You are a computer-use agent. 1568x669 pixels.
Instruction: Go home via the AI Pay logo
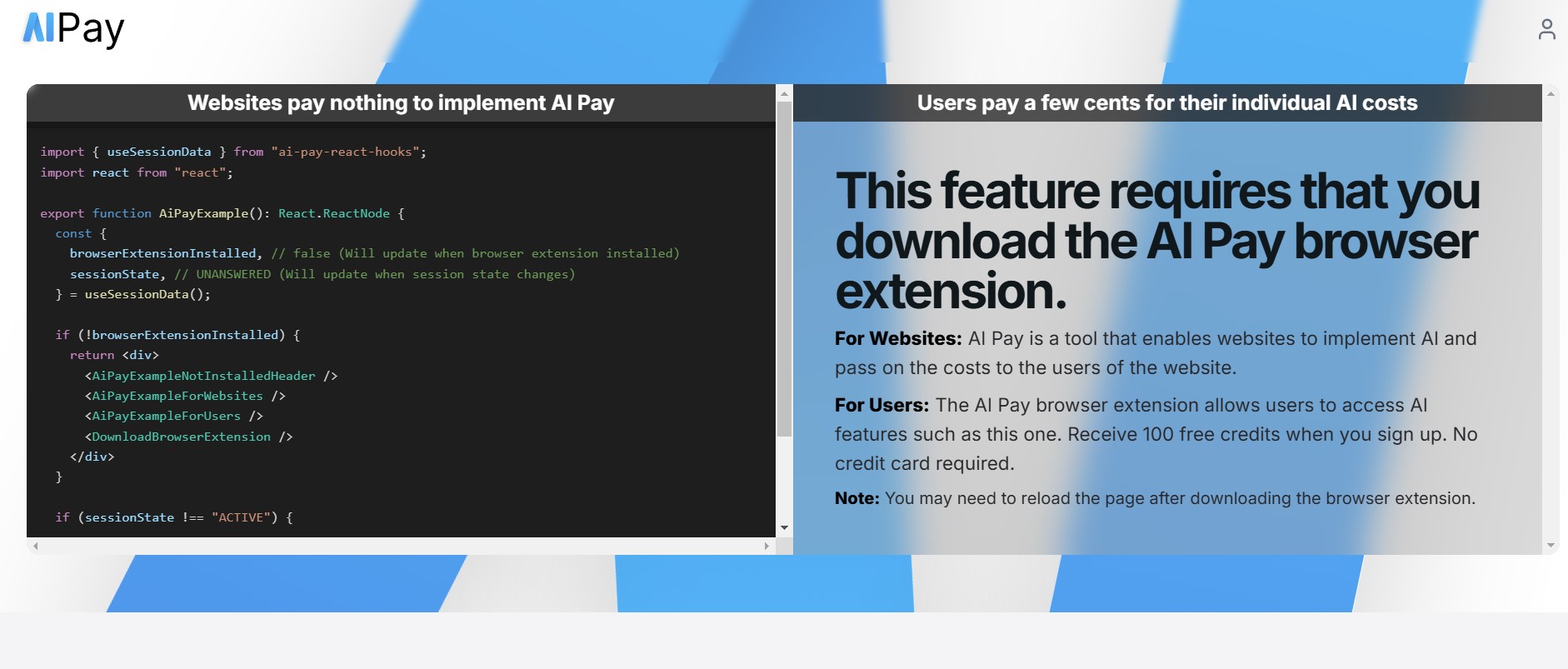(73, 28)
